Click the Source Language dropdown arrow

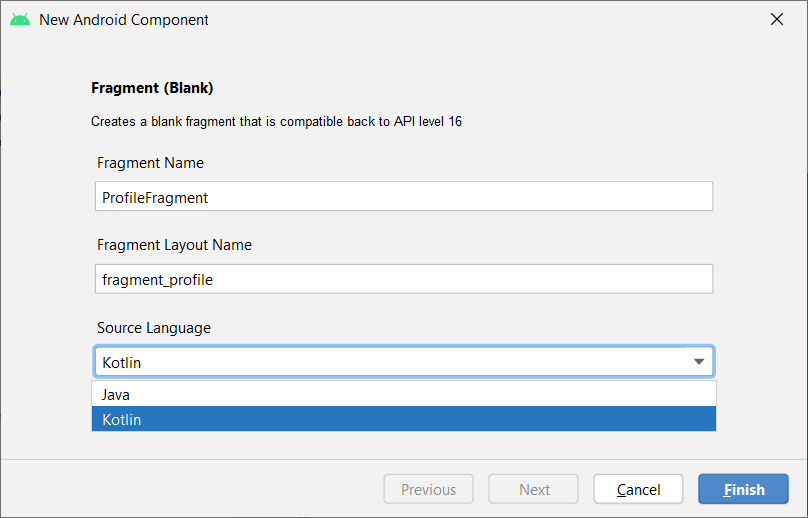pyautogui.click(x=699, y=362)
